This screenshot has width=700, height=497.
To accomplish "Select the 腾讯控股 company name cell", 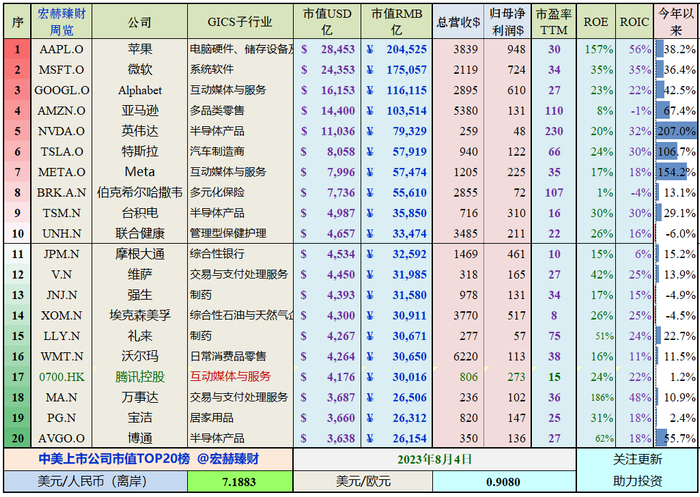I will pos(140,377).
